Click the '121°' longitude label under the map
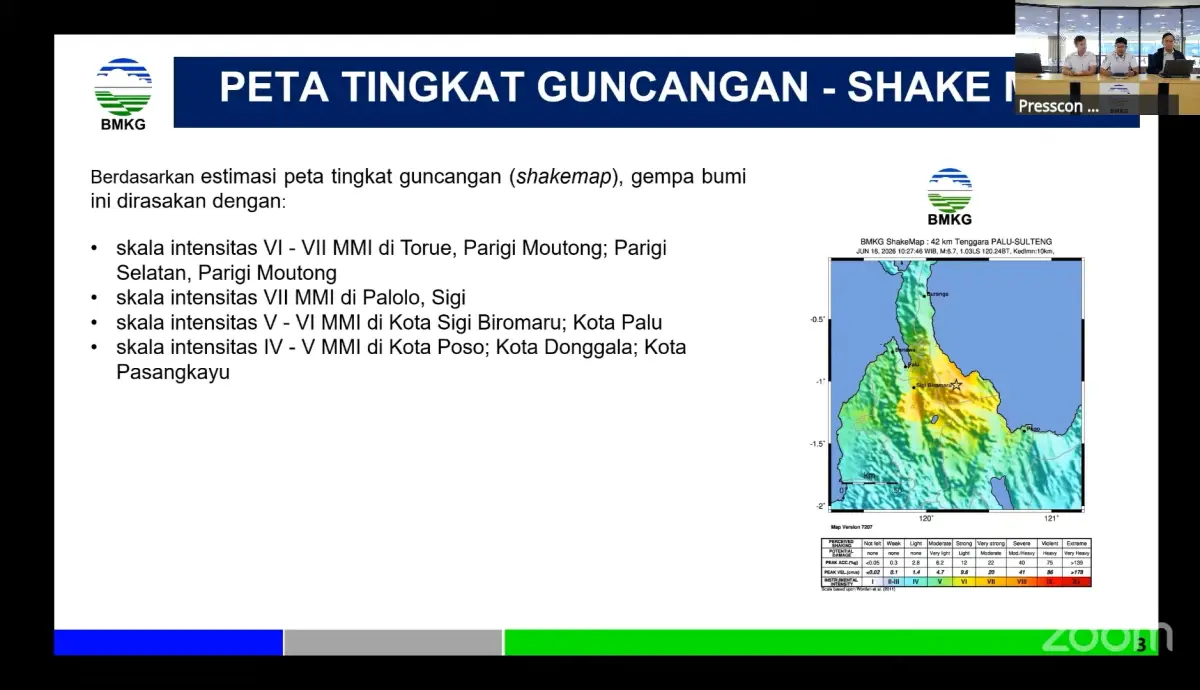The image size is (1200, 690). click(1050, 518)
